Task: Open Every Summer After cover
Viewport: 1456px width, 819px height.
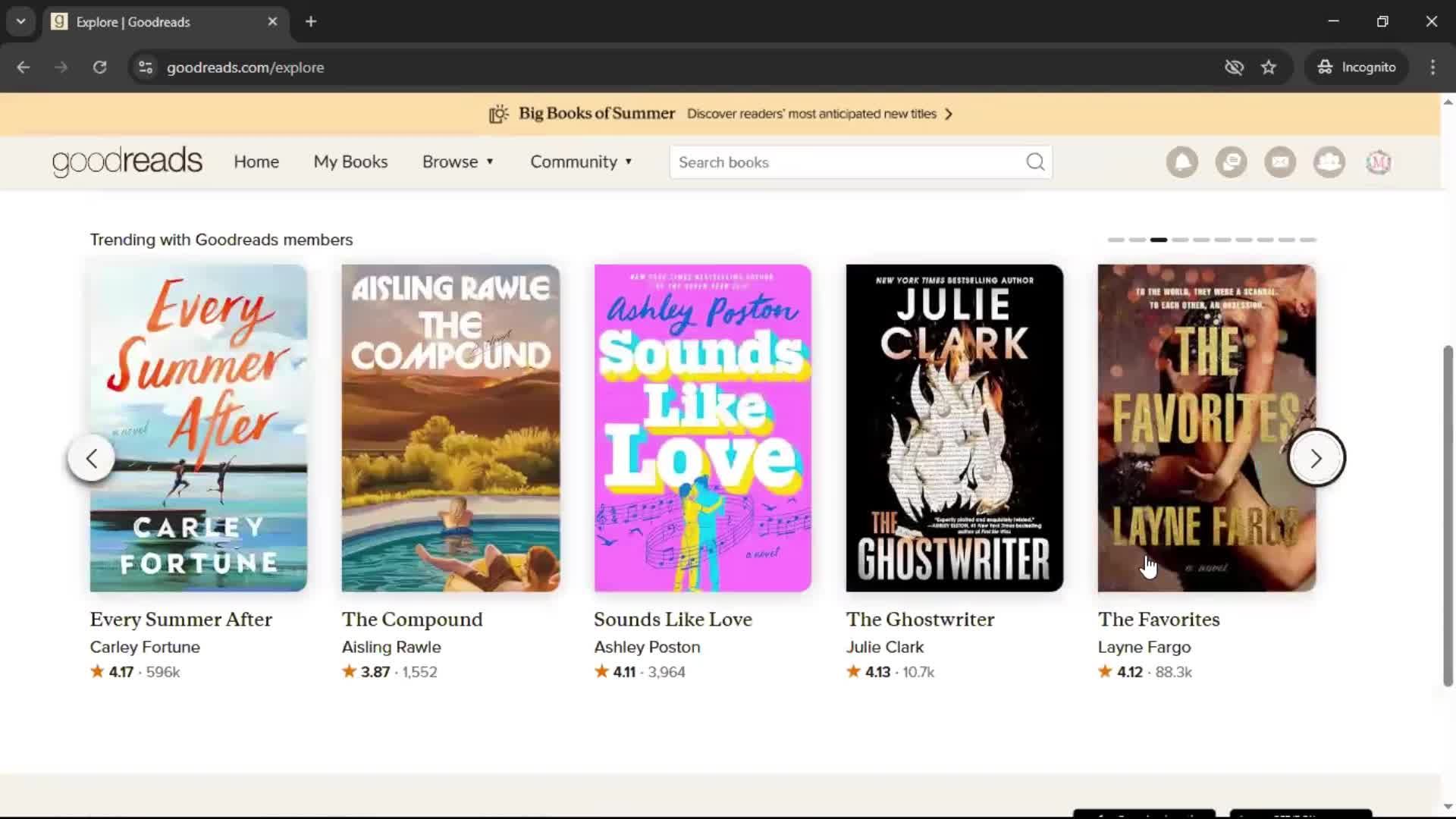Action: [199, 428]
